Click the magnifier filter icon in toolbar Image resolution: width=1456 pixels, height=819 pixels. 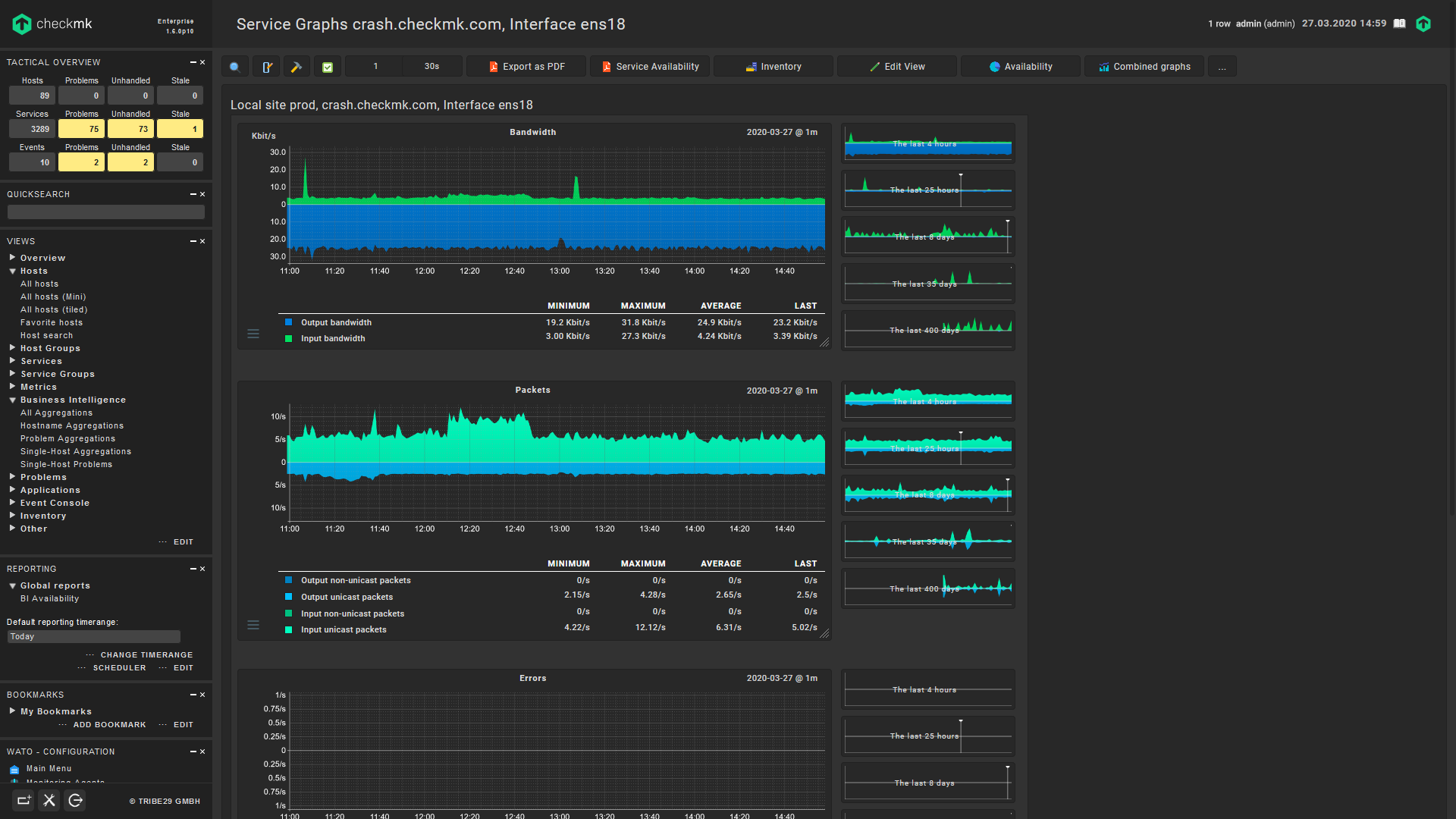point(235,67)
